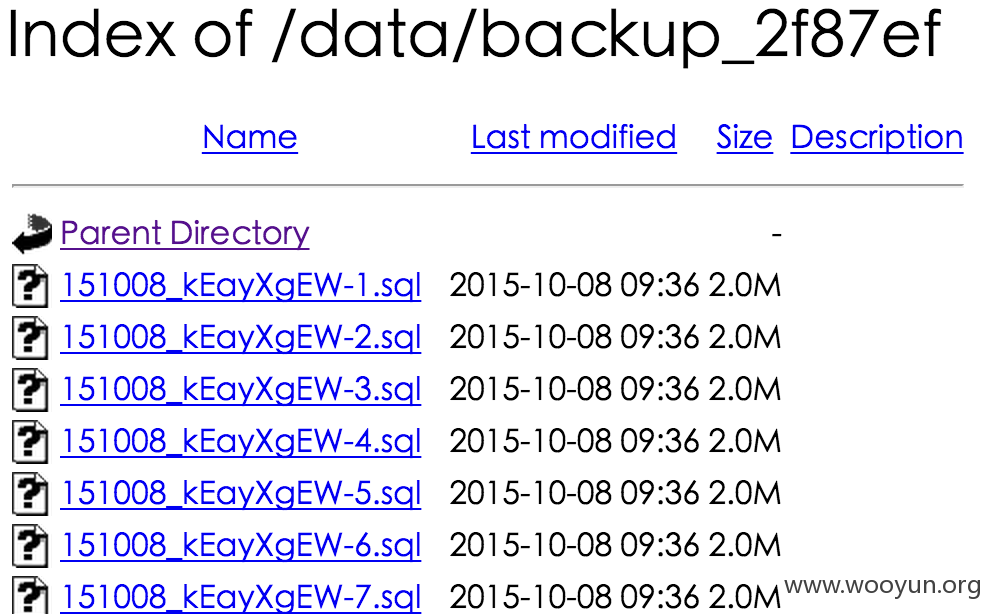Click the file icon beside 151008_kEayXgEW-4.sql
The image size is (990, 614).
point(30,442)
